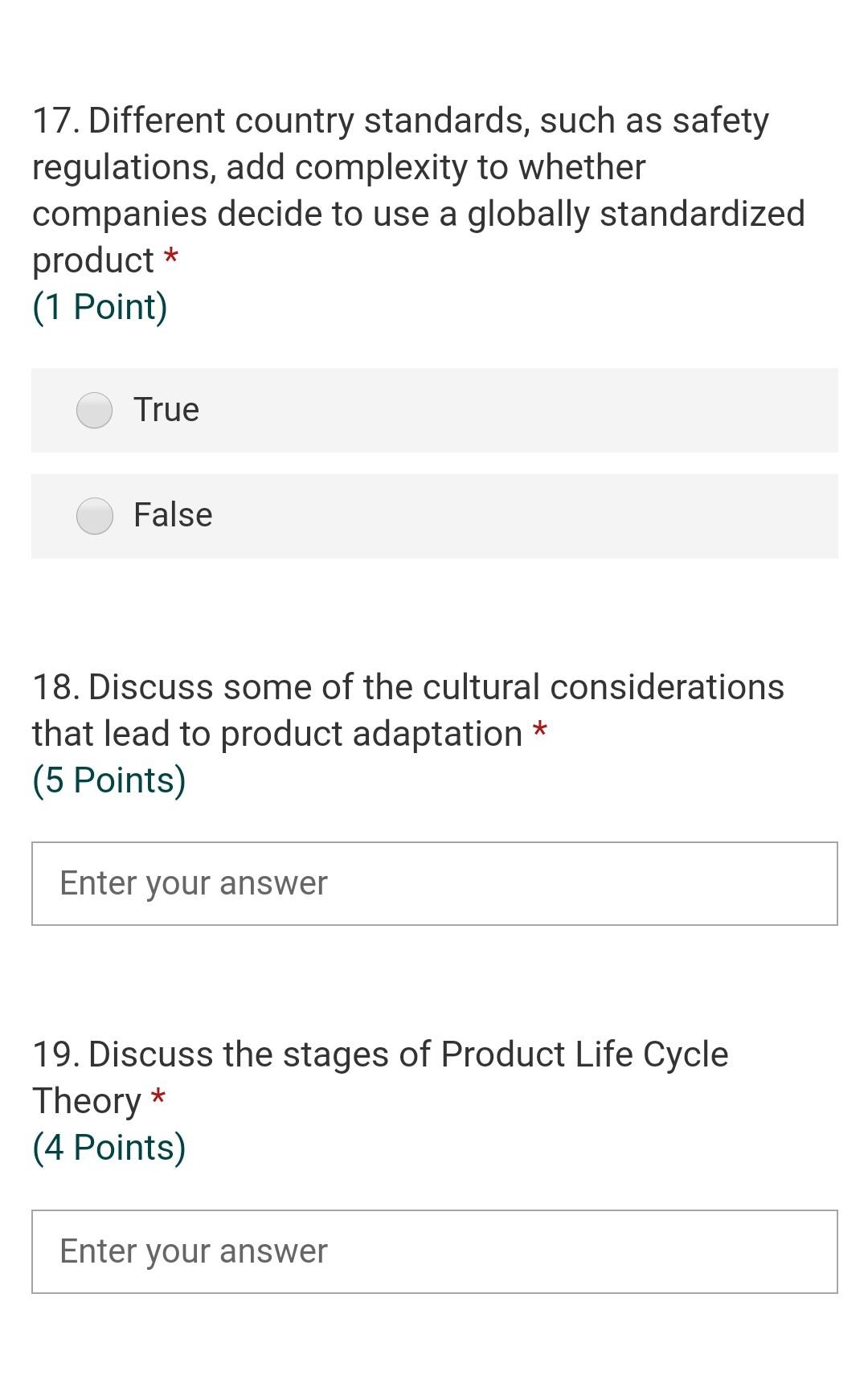Select the True radio button for question 17
This screenshot has height=1392, width=868.
point(94,411)
